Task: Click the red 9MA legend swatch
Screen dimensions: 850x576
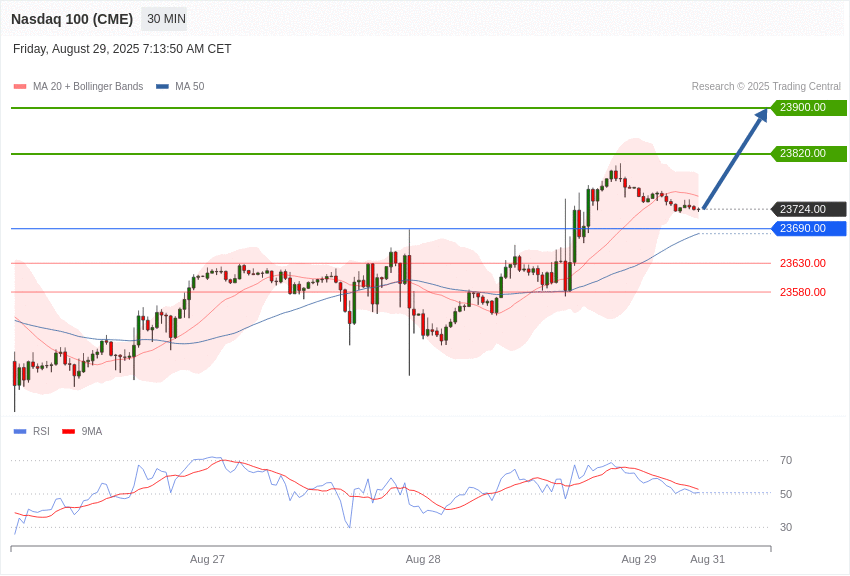Action: pos(69,431)
